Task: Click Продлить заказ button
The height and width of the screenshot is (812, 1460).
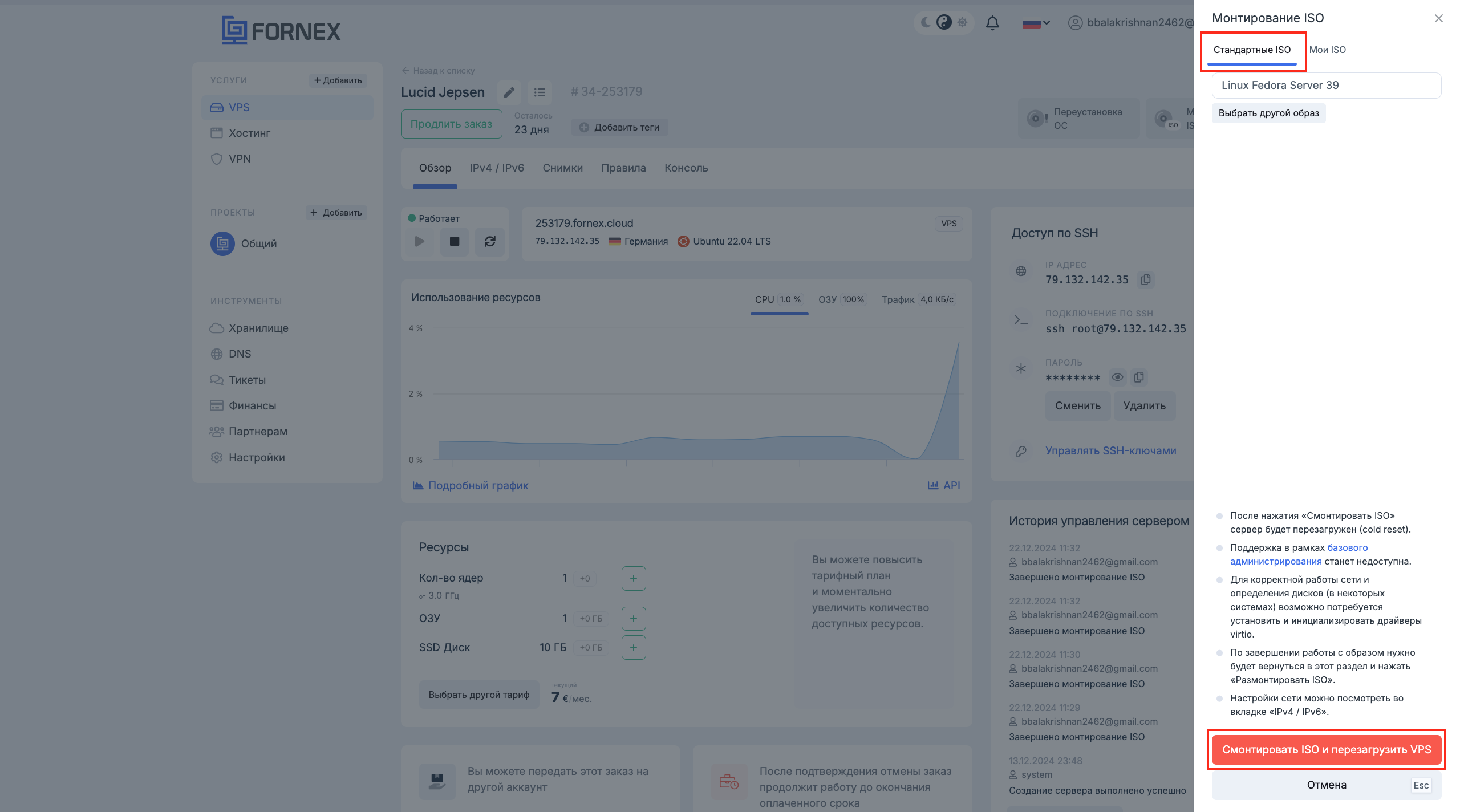Action: point(451,124)
